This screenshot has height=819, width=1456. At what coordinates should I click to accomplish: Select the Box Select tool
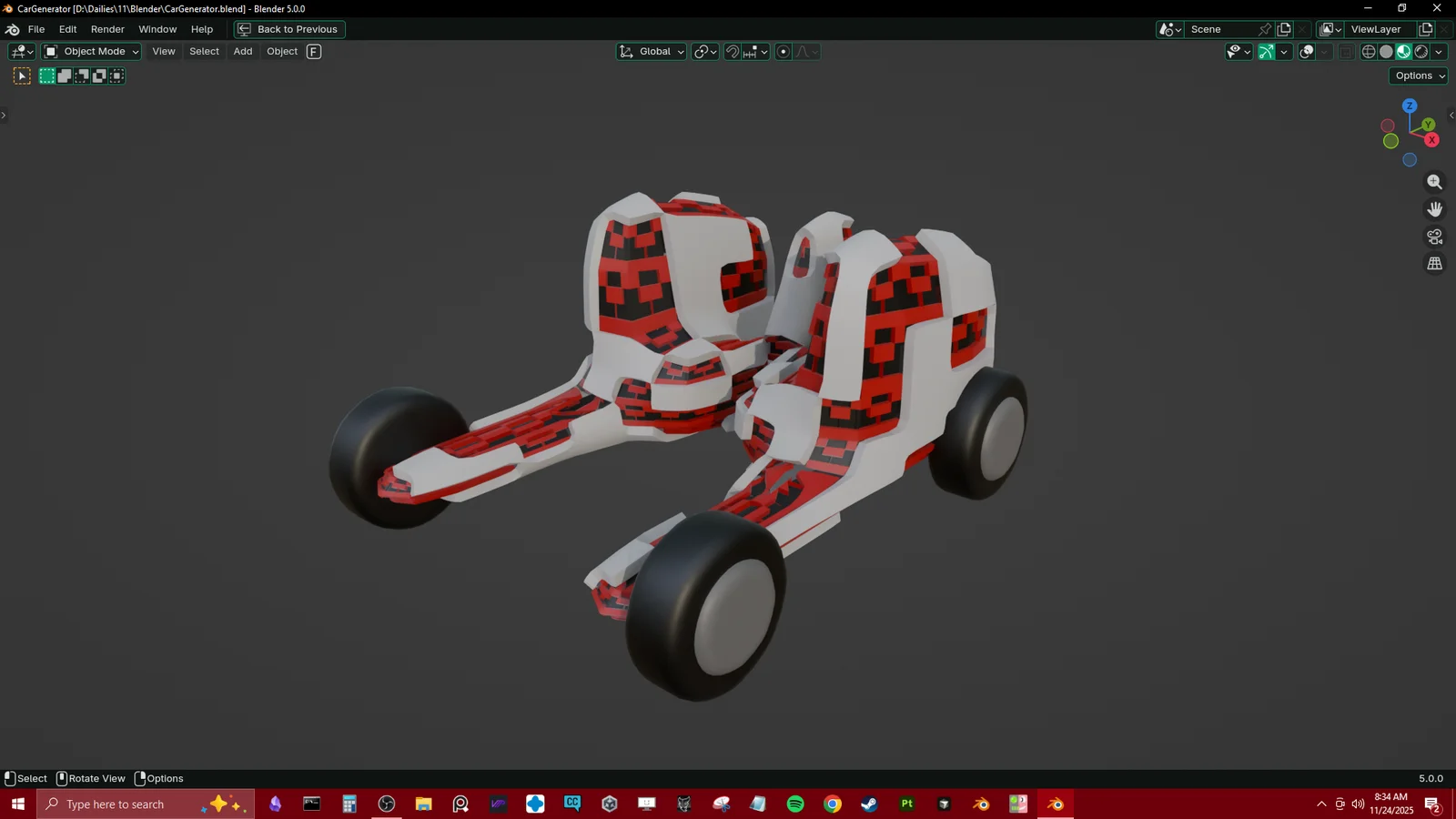point(47,76)
